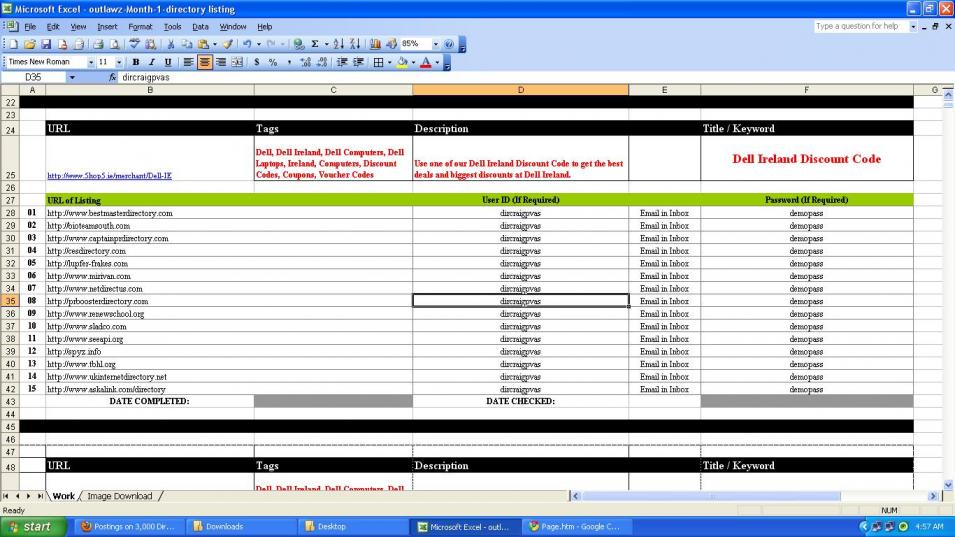
Task: Click Decrease Decimal icon
Action: coord(322,62)
